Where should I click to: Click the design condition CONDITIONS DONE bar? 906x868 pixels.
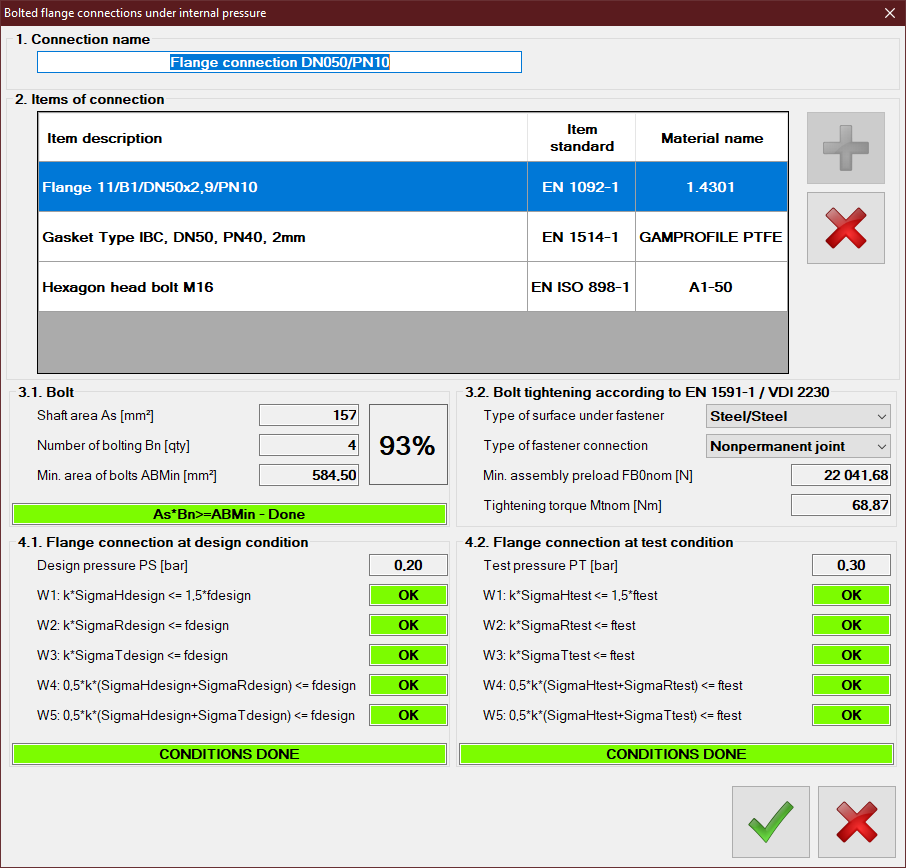tap(229, 754)
